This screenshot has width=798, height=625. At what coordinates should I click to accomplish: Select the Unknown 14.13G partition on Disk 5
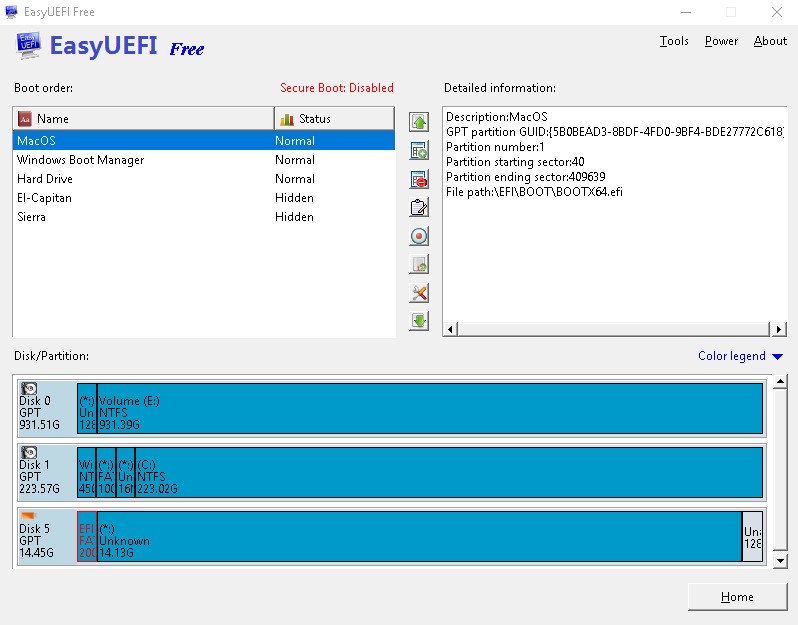click(x=419, y=536)
